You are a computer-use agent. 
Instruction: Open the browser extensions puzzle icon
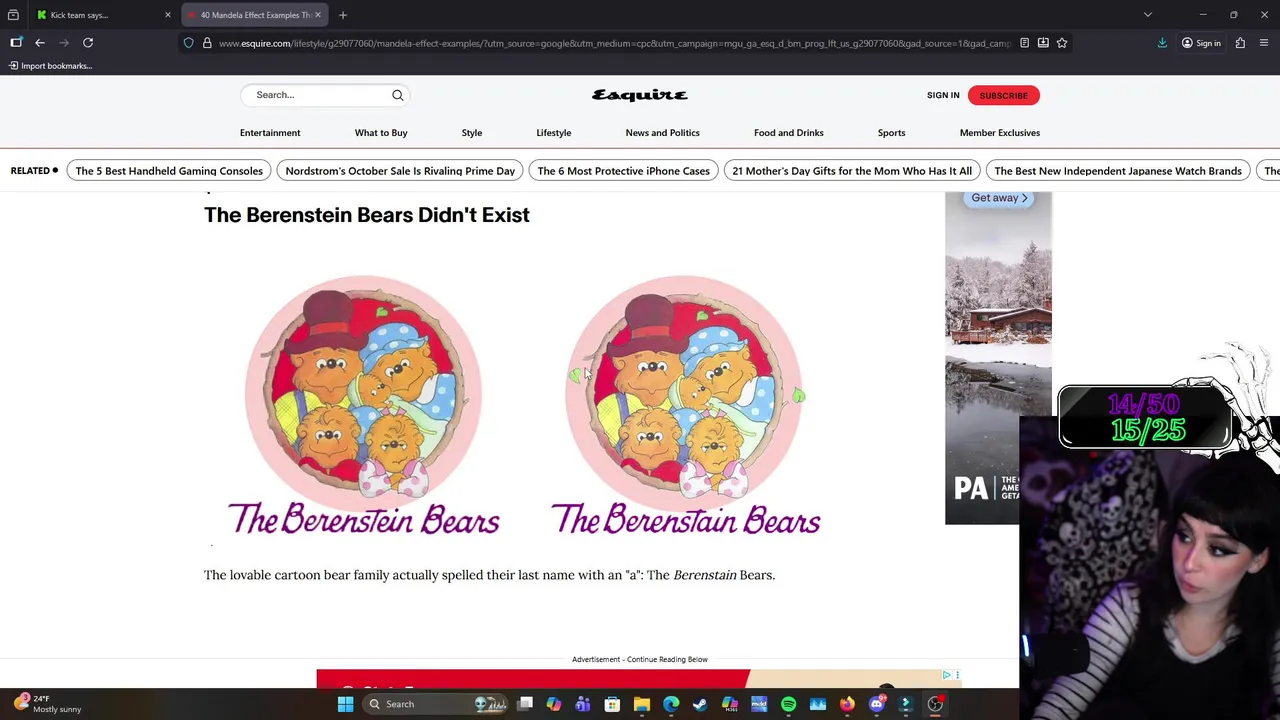coord(1240,43)
